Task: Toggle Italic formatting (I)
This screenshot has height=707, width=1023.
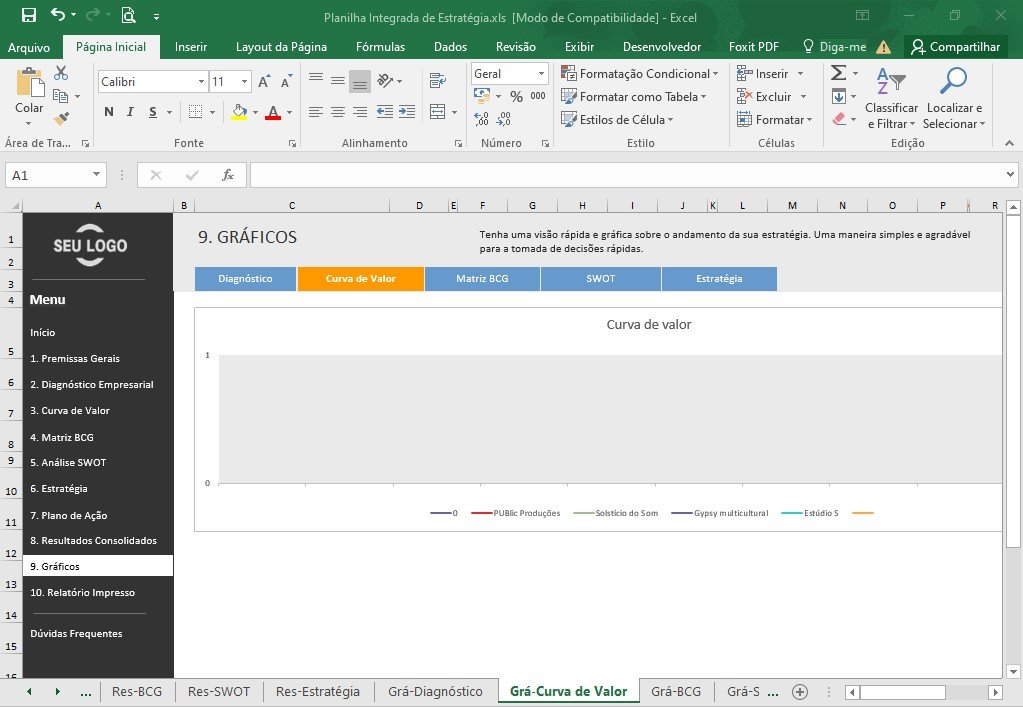Action: [130, 112]
